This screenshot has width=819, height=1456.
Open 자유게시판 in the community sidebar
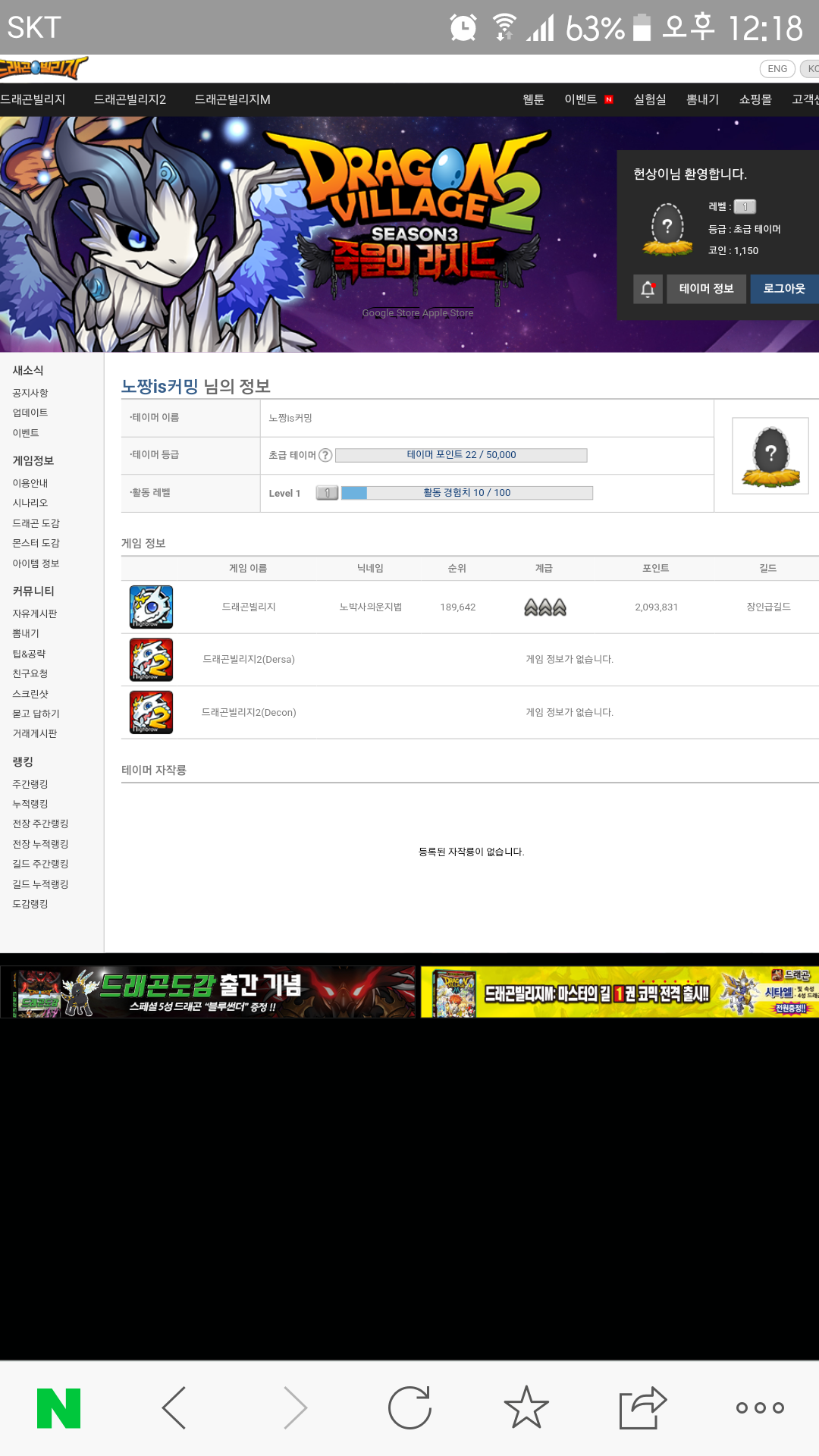coord(35,613)
